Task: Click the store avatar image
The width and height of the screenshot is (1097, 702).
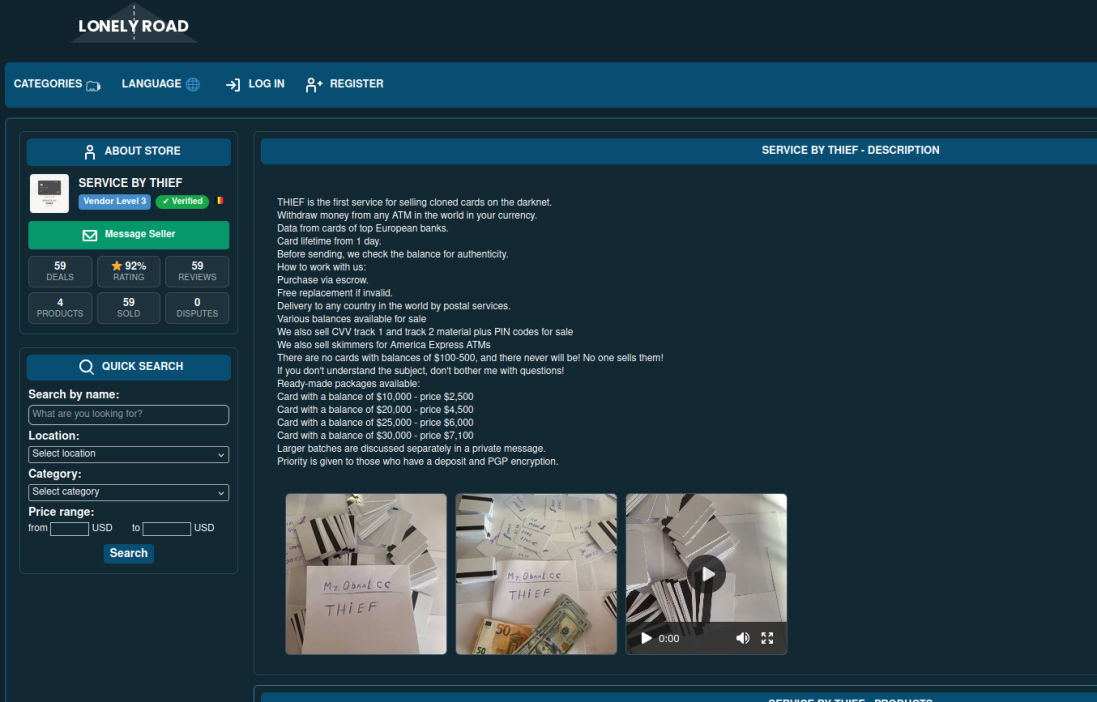Action: tap(49, 193)
